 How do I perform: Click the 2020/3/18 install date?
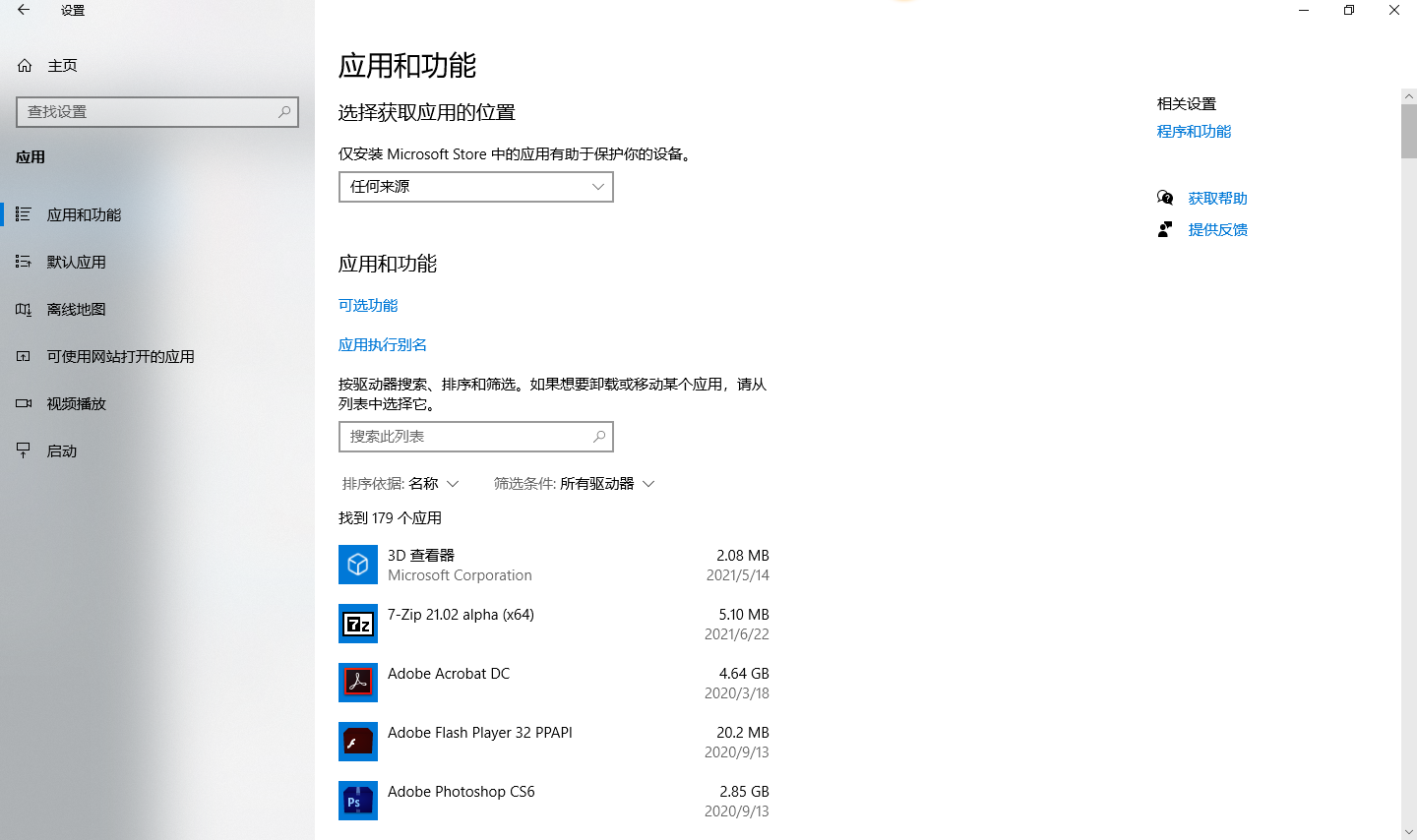tap(737, 693)
